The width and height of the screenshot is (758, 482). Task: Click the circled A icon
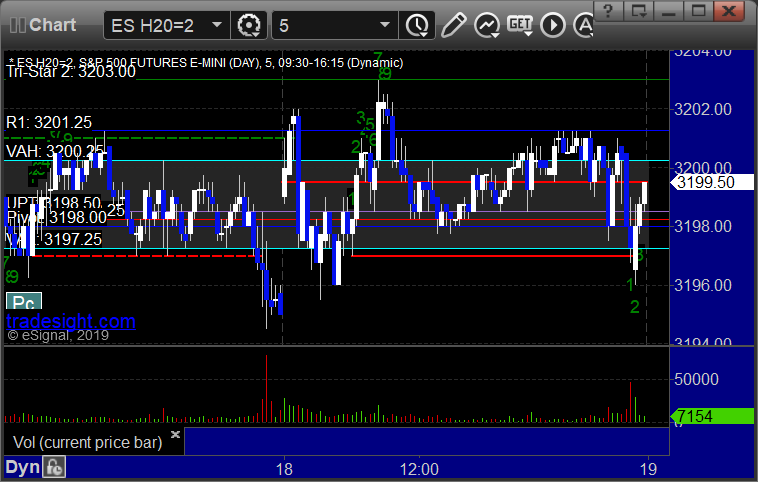584,25
